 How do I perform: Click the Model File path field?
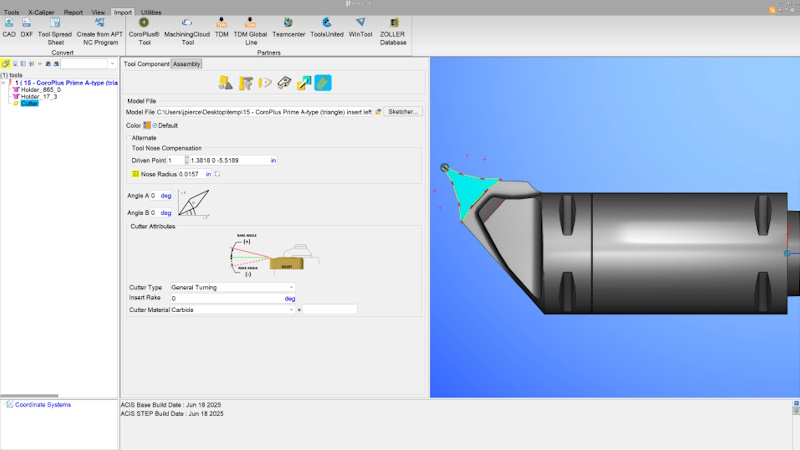pyautogui.click(x=264, y=112)
